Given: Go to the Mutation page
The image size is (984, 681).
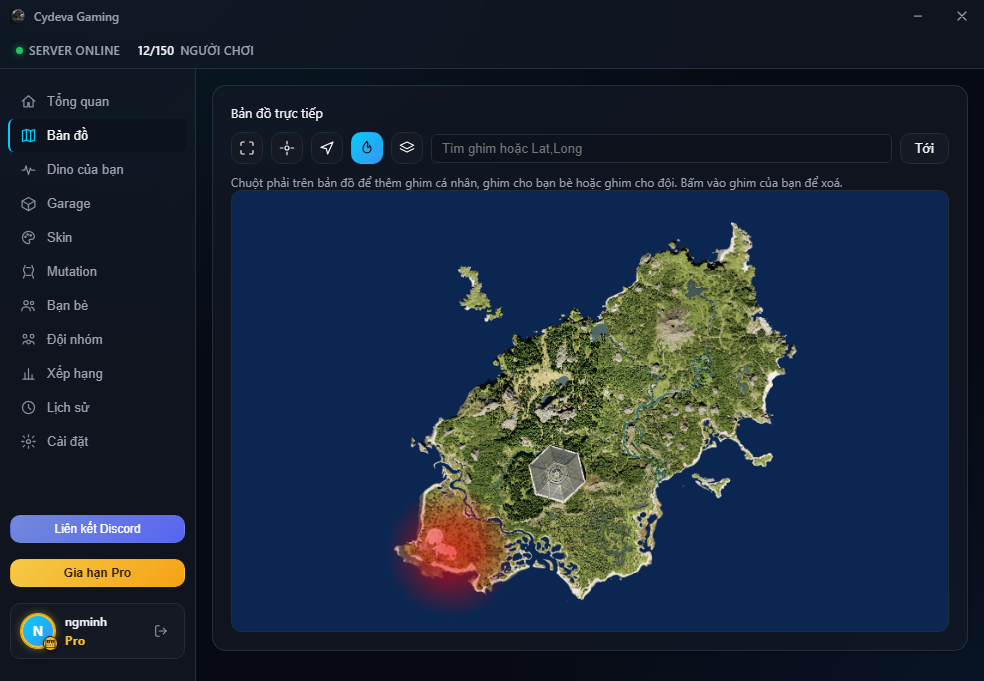Looking at the screenshot, I should [x=98, y=271].
